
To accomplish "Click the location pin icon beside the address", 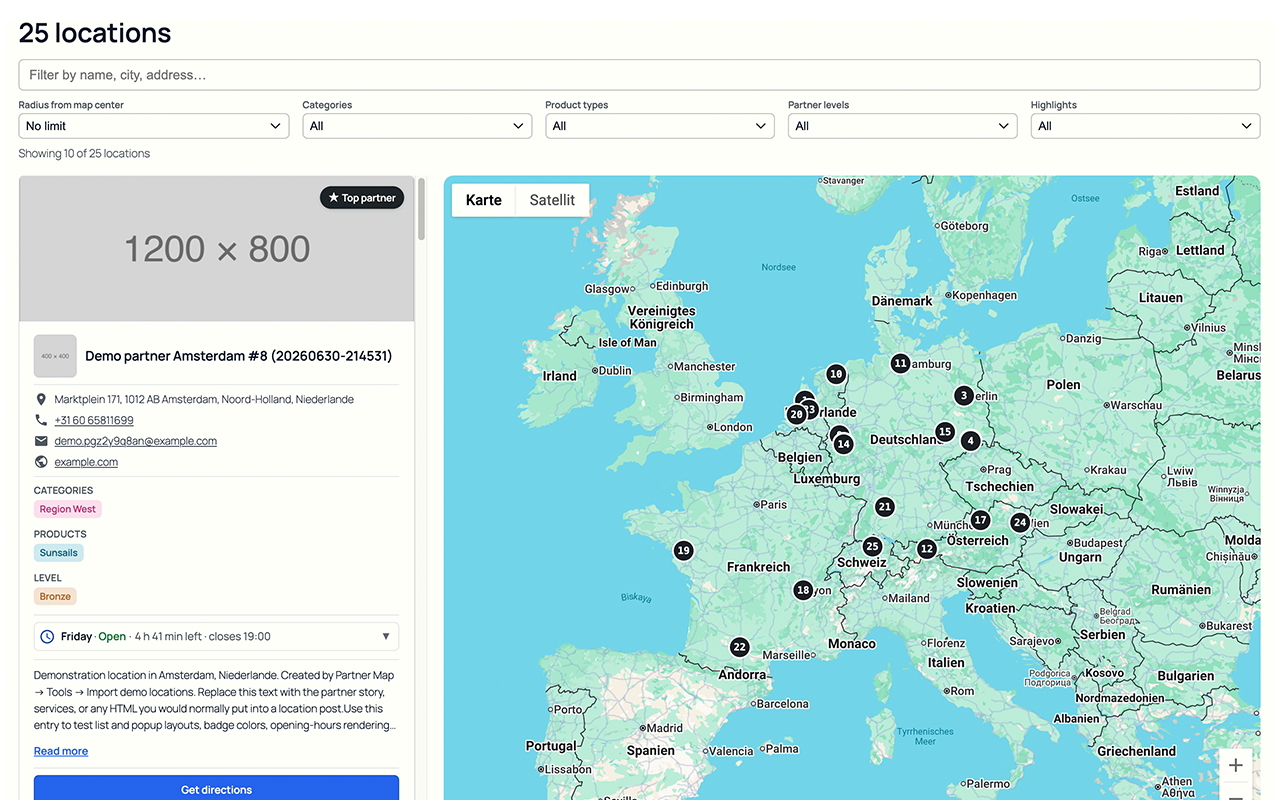I will pyautogui.click(x=41, y=399).
